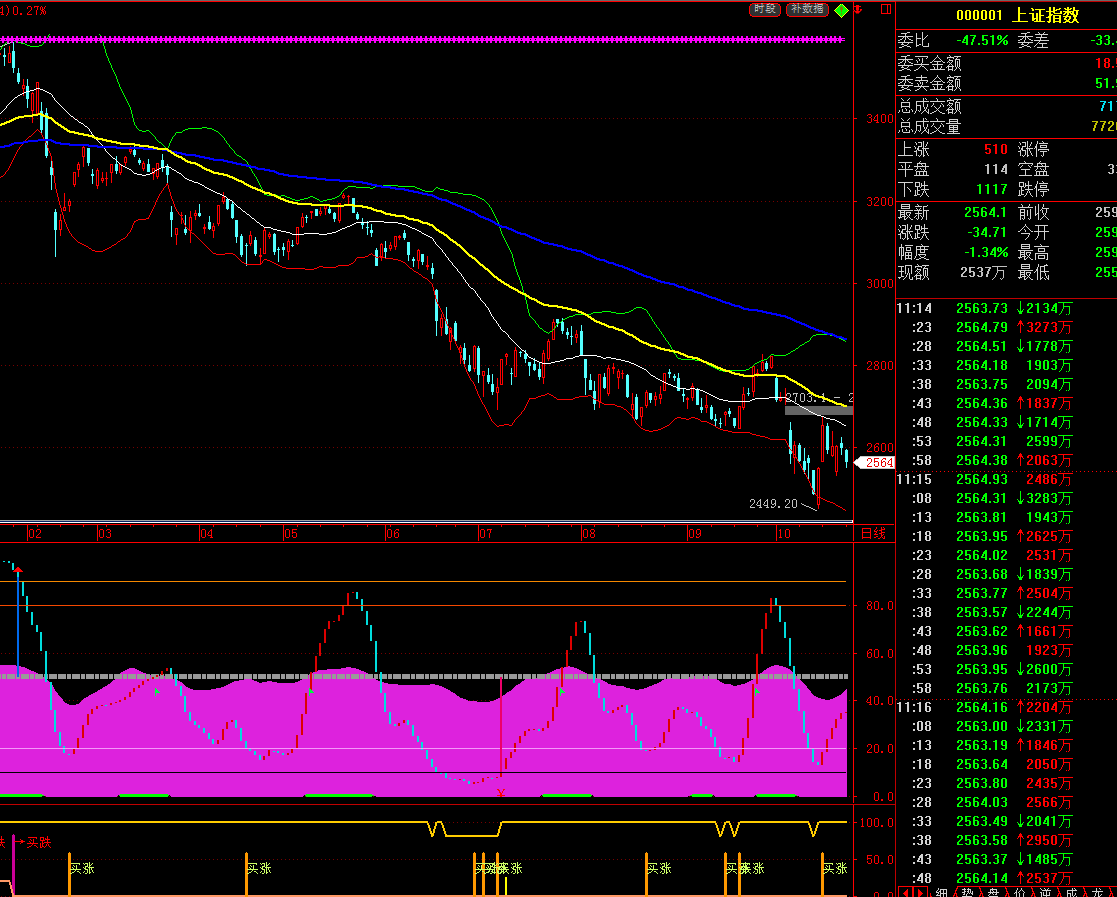The image size is (1117, 897).
Task: Click the 现额 2537万 value
Action: pyautogui.click(x=983, y=272)
